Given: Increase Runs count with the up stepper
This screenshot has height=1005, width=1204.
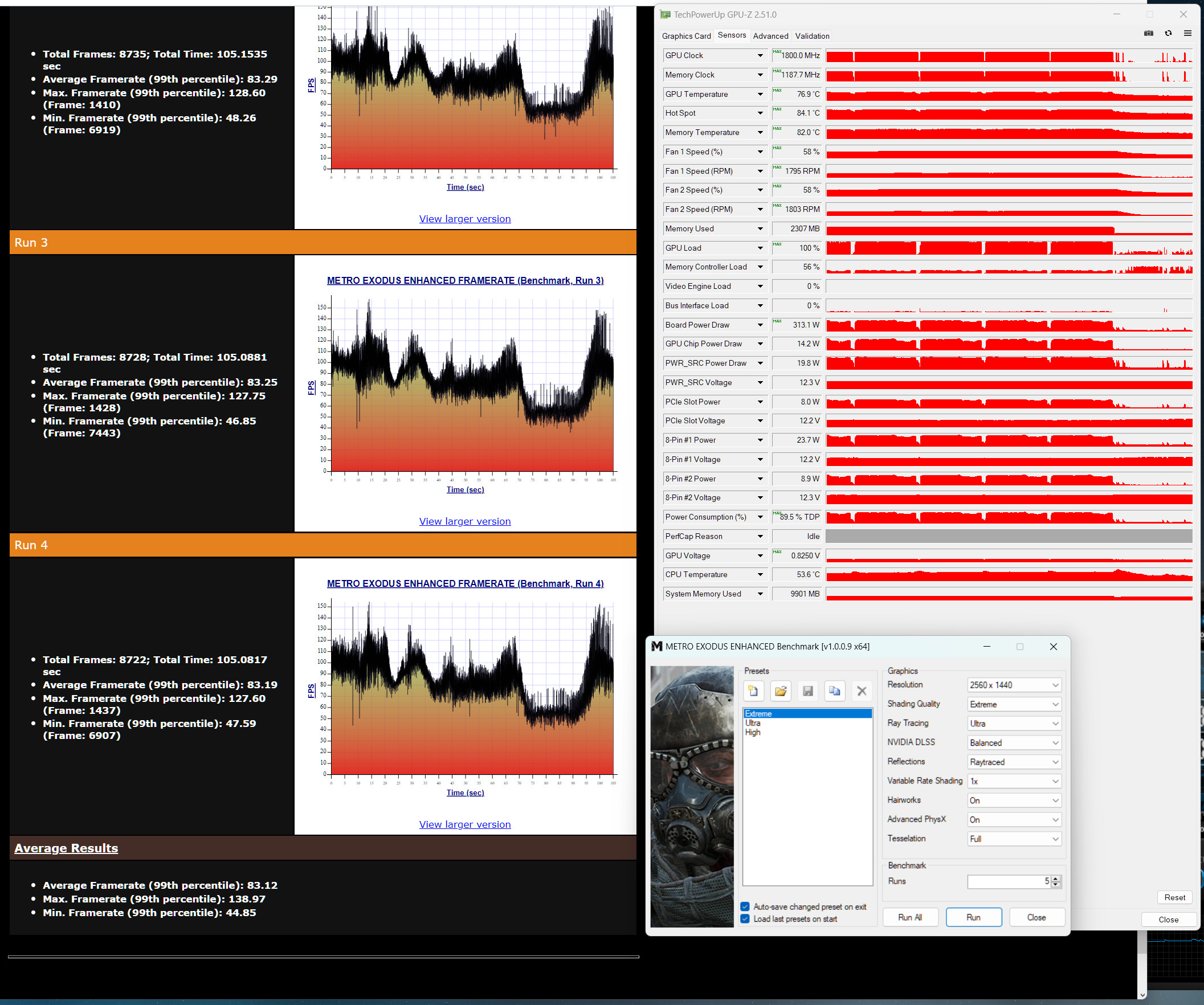Looking at the screenshot, I should [x=1056, y=879].
